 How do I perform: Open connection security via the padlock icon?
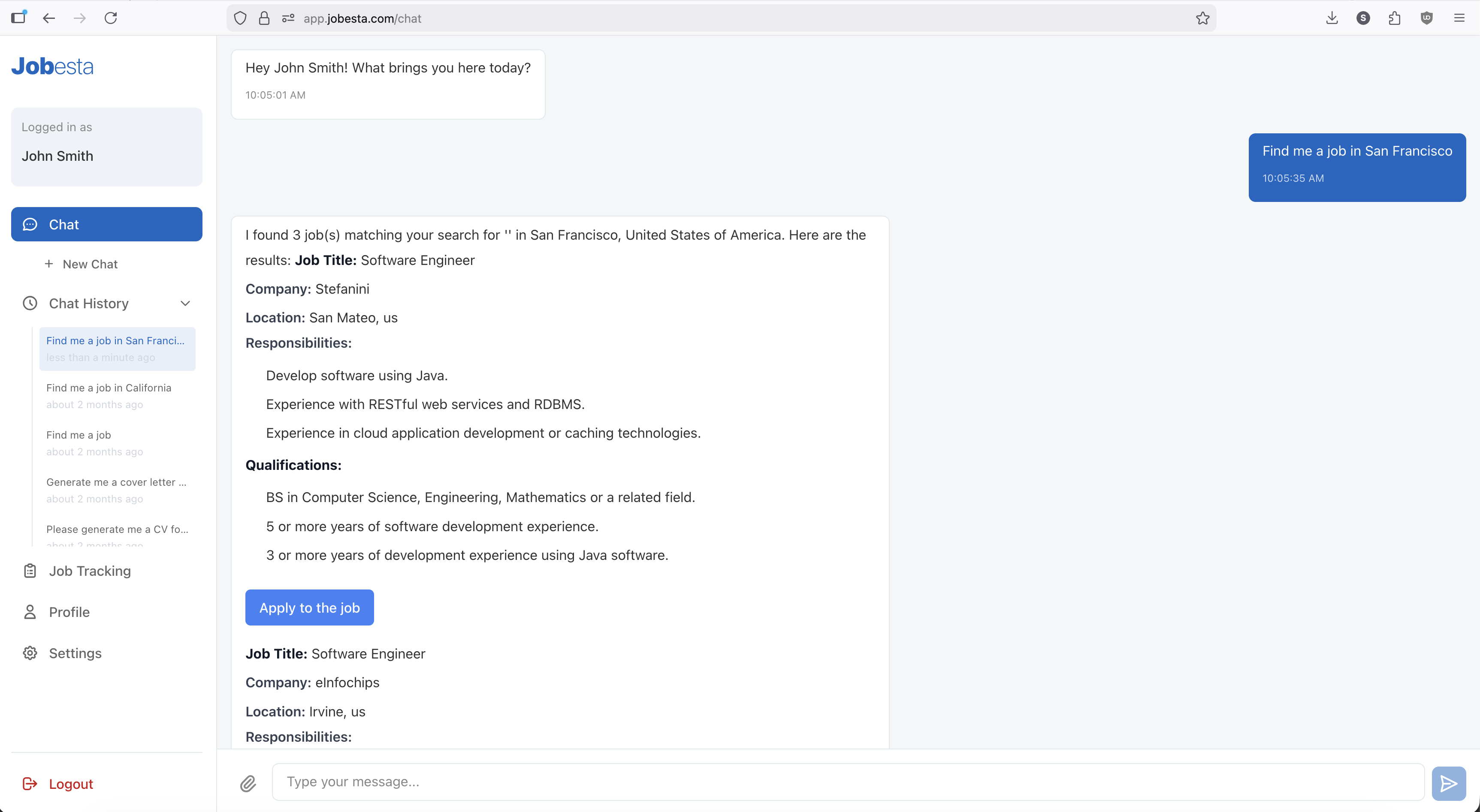264,18
